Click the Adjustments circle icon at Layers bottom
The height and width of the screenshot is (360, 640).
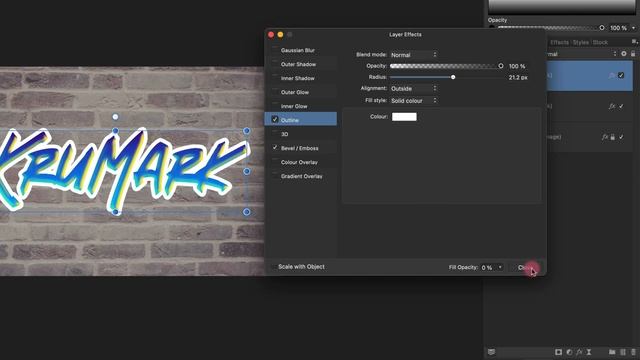(569, 352)
